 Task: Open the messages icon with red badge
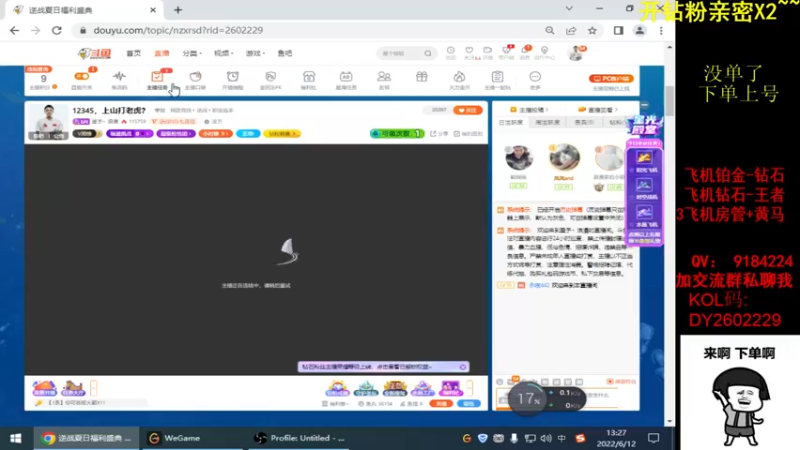(x=526, y=52)
